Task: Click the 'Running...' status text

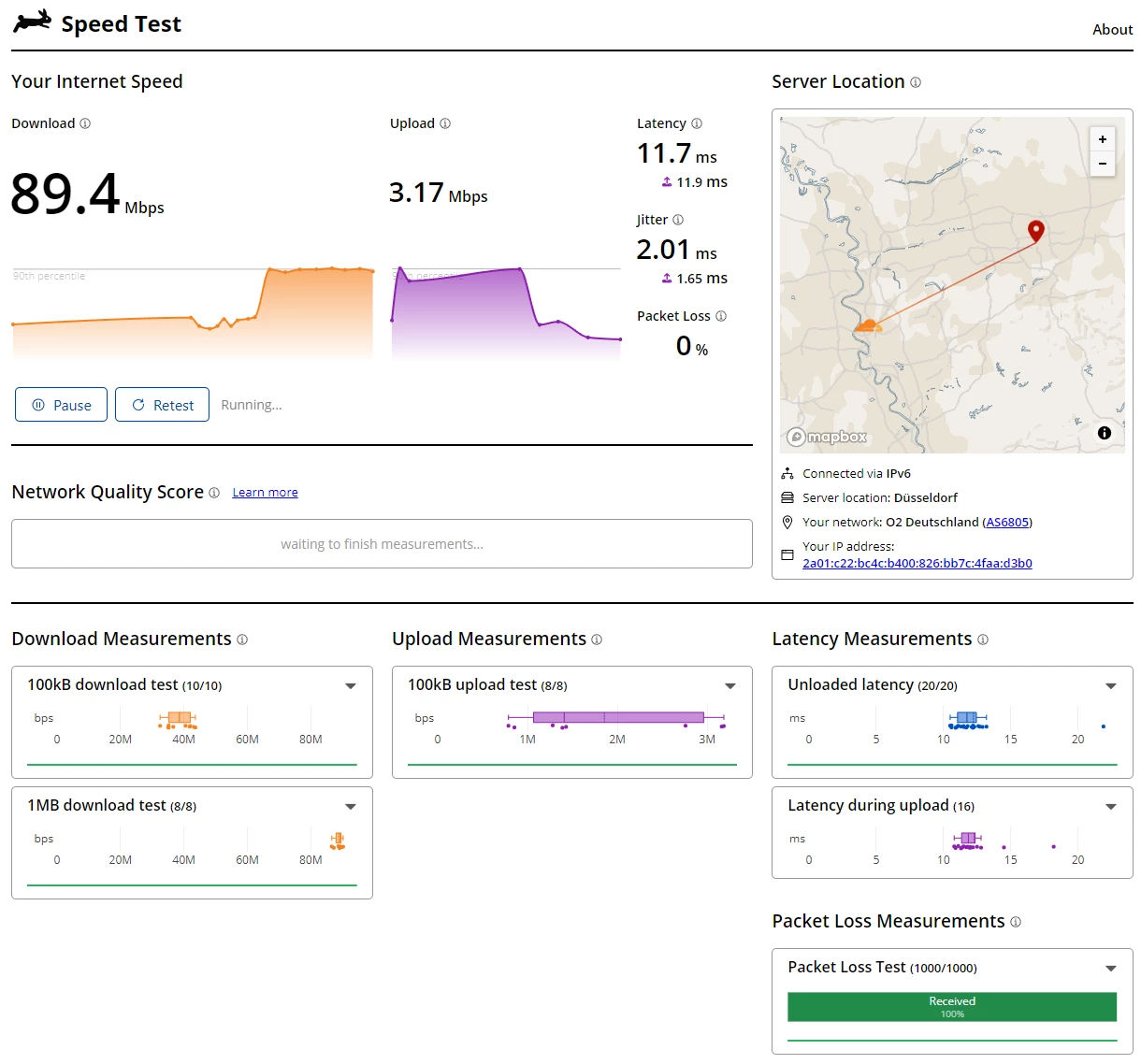Action: tap(252, 405)
